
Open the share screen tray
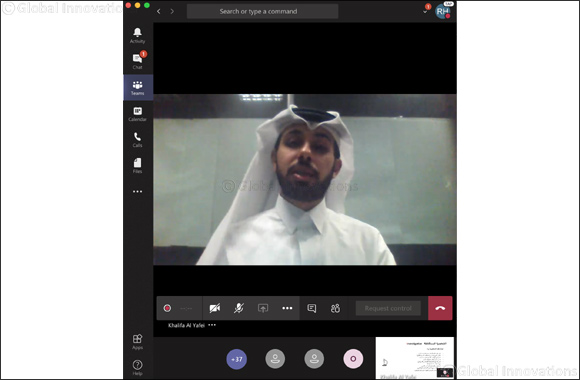[263, 308]
